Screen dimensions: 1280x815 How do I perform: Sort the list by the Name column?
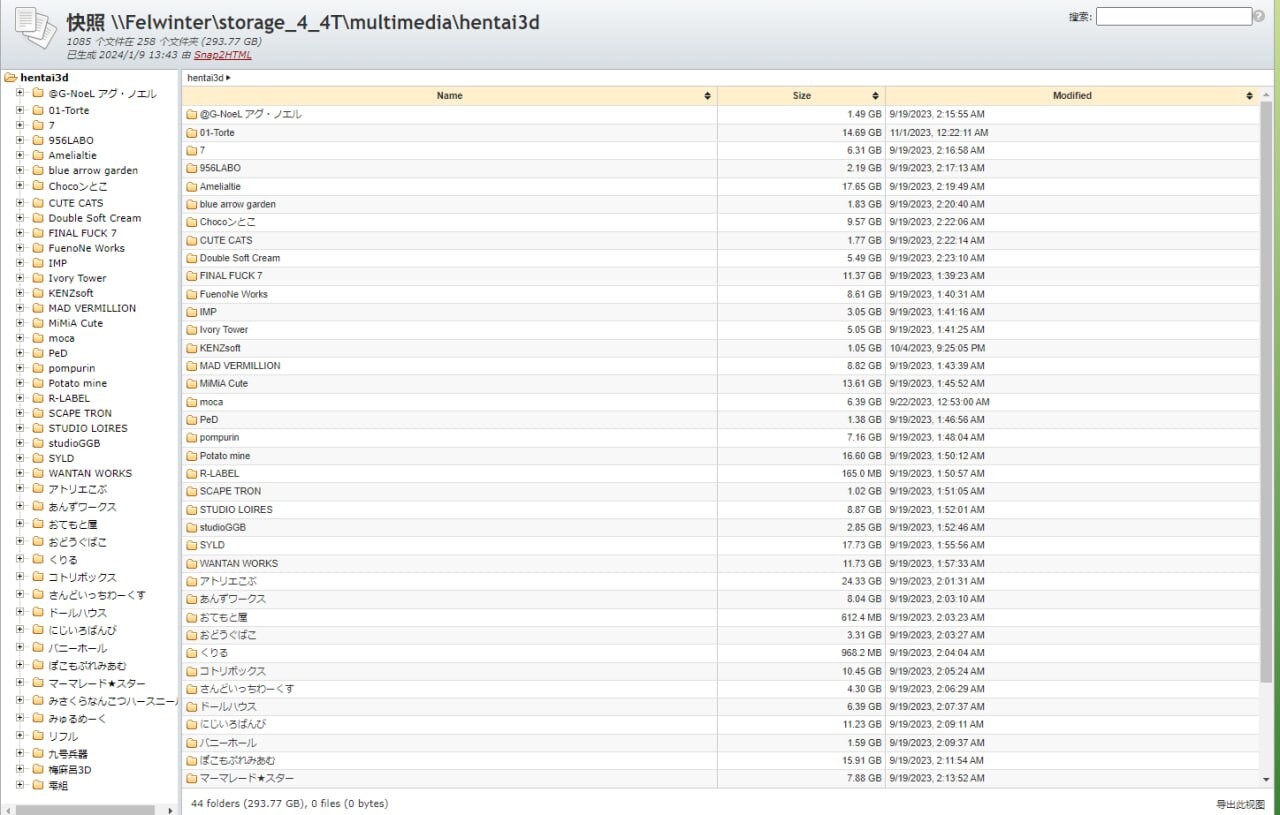coord(449,96)
